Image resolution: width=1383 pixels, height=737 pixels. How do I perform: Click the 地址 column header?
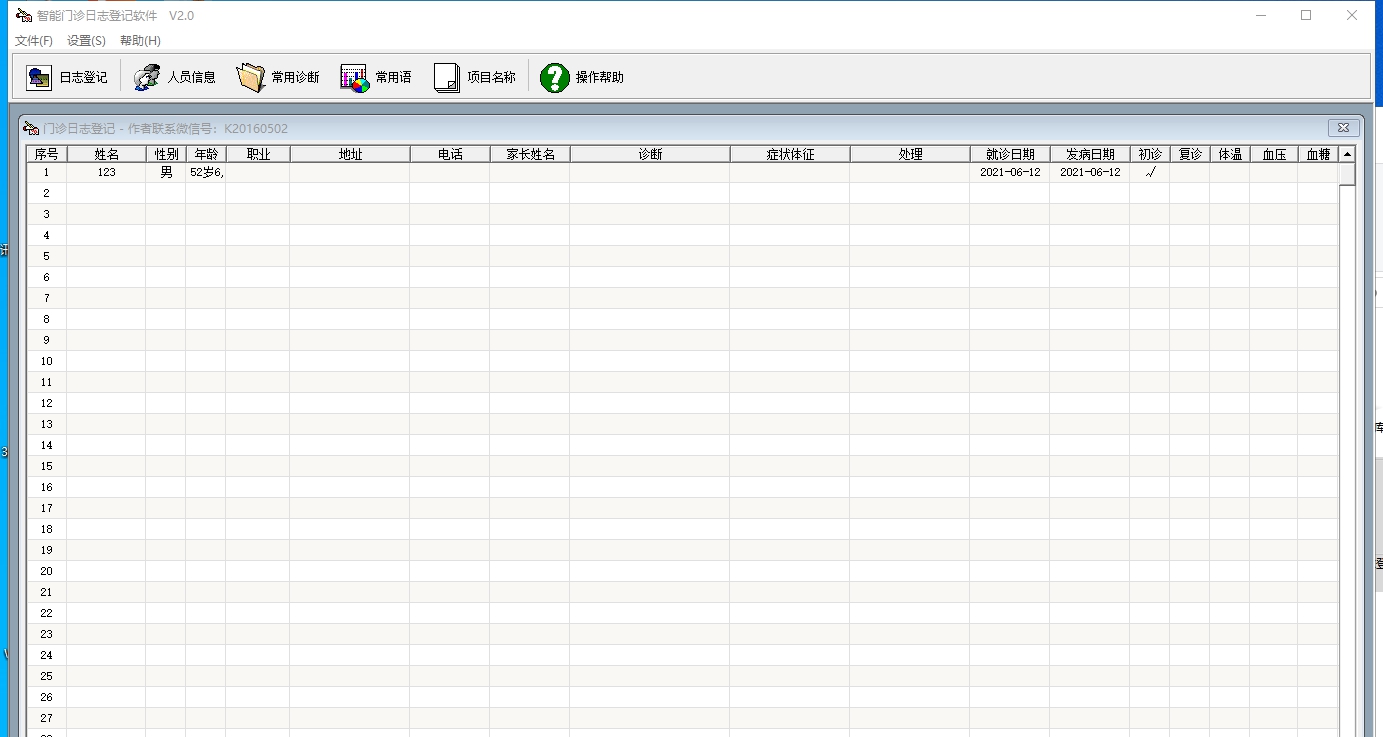[350, 154]
